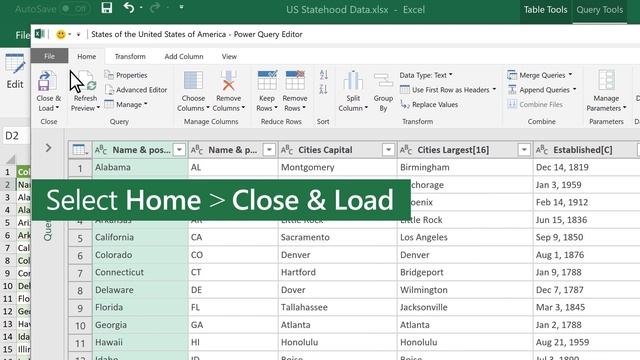Select the Established[C] column header
This screenshot has width=640, height=360.
point(586,150)
